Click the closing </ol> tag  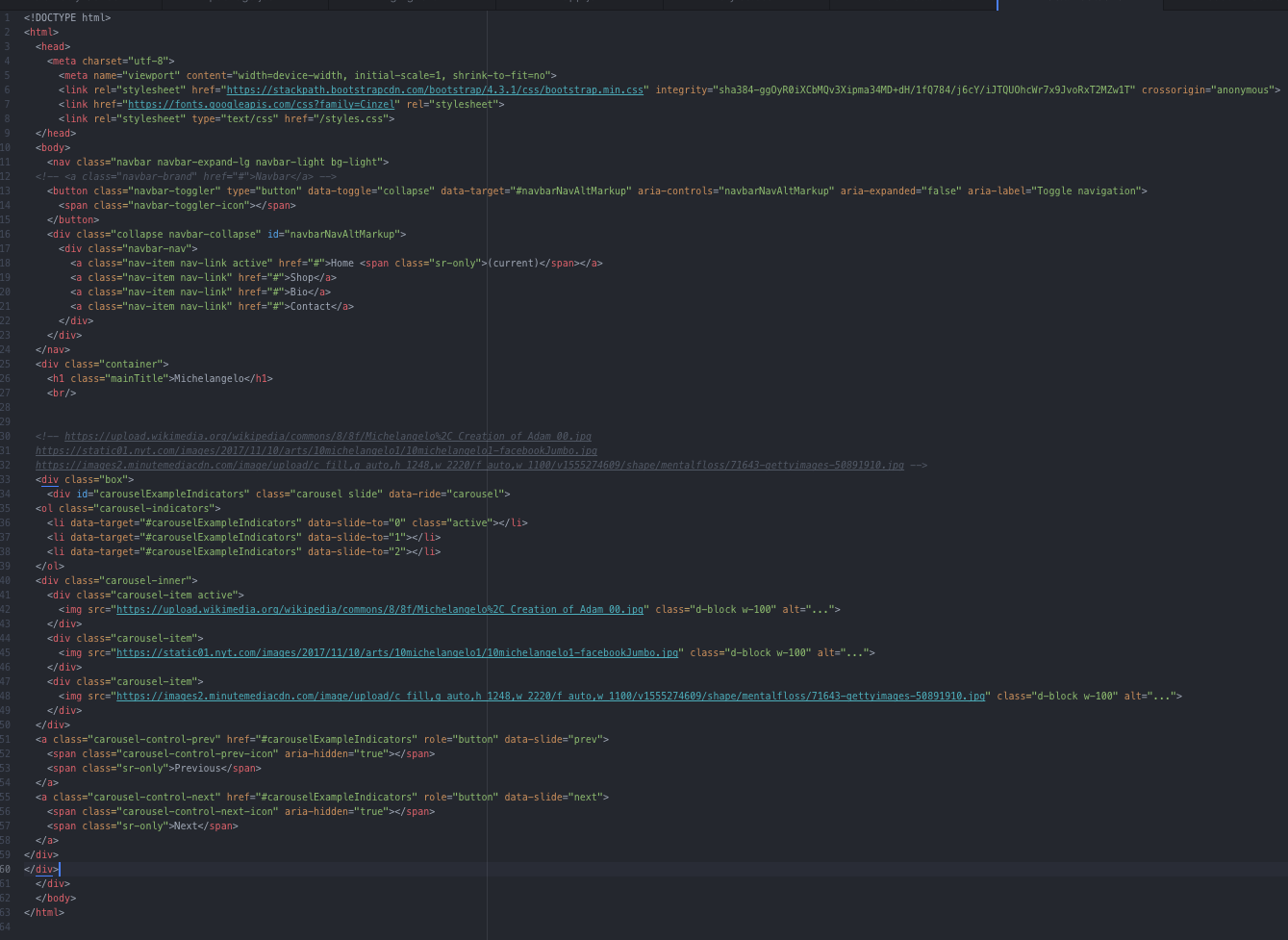pyautogui.click(x=50, y=566)
